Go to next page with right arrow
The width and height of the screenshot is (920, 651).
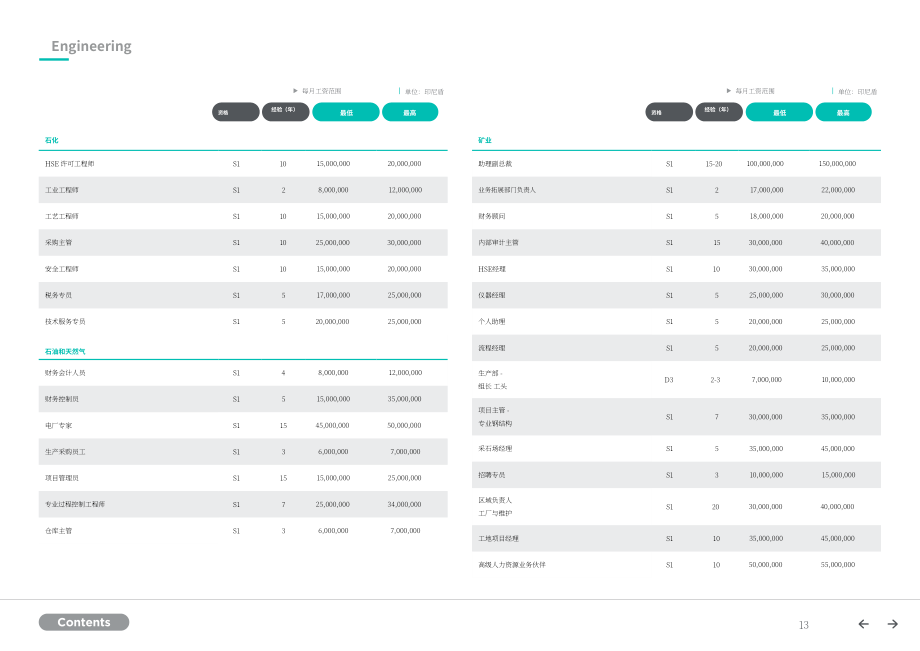pos(892,624)
